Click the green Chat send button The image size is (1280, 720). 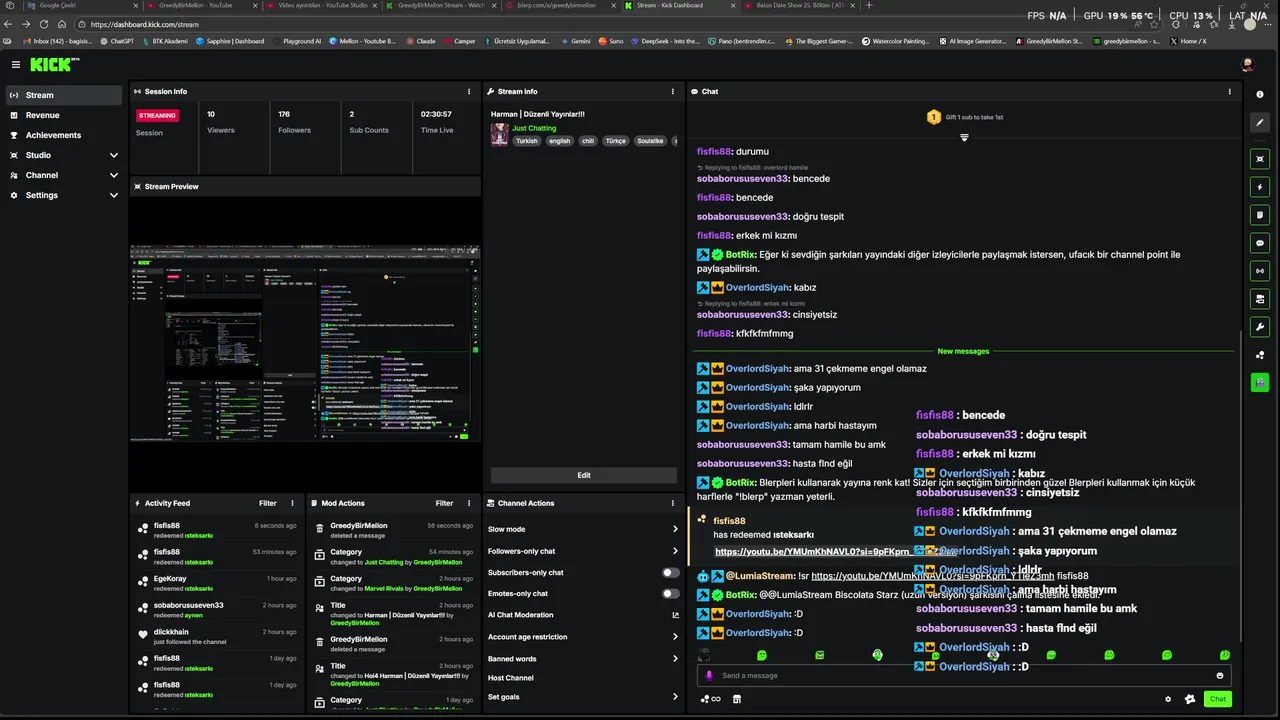pos(1218,699)
